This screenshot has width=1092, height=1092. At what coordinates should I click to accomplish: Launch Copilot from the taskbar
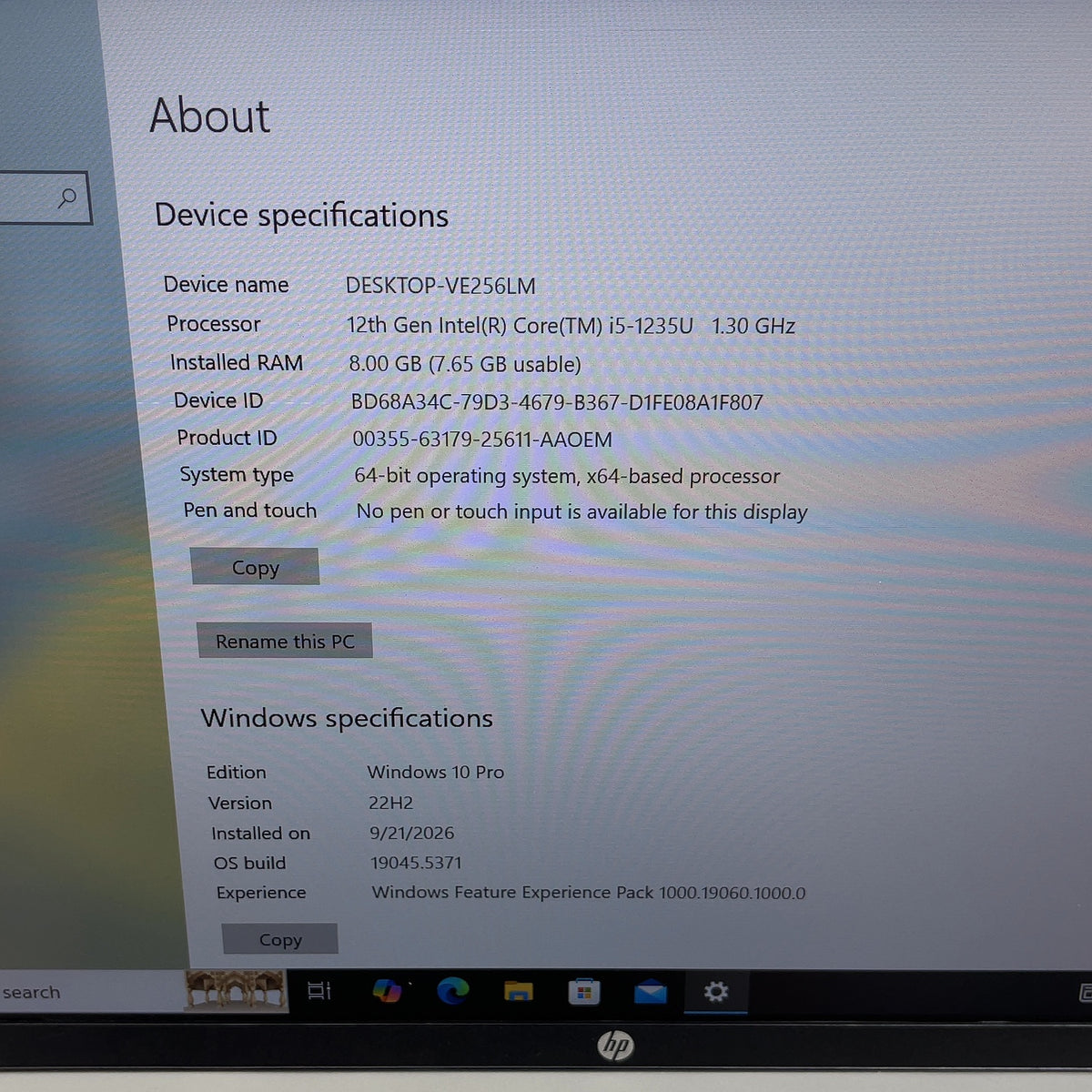click(388, 991)
